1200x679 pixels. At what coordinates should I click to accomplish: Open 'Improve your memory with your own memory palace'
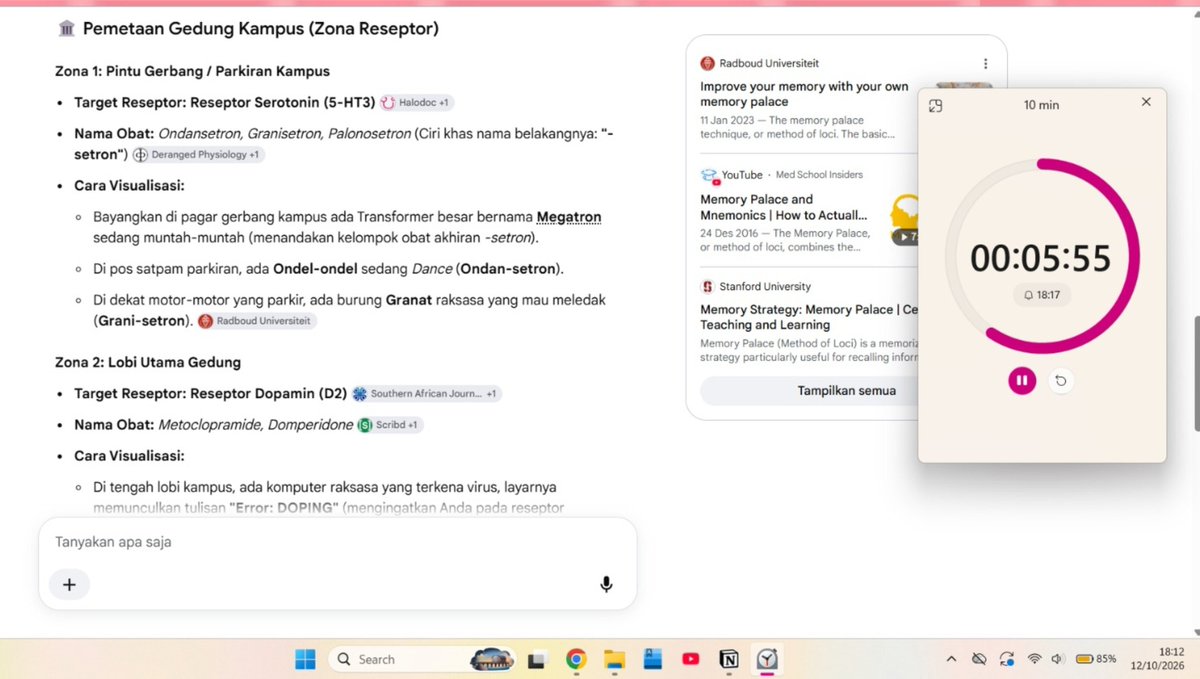(x=805, y=94)
